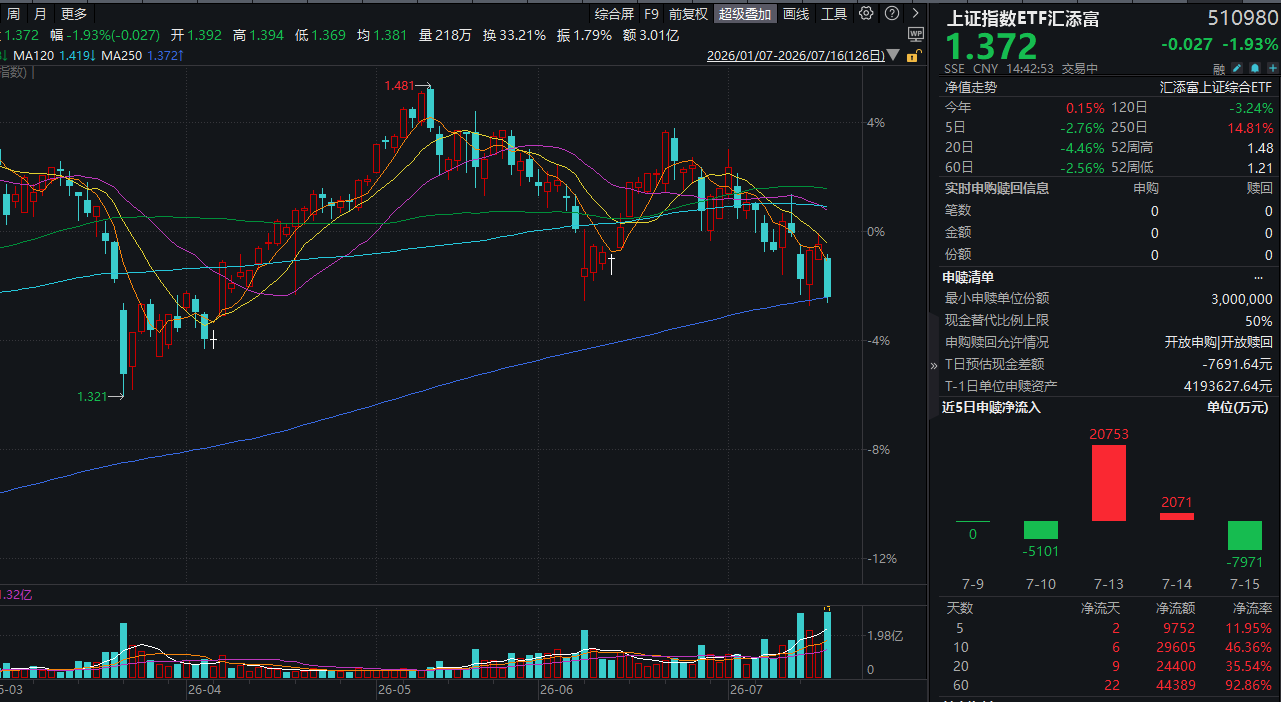Viewport: 1281px width, 702px height.
Task: Open the 更多 periods menu
Action: pyautogui.click(x=74, y=14)
